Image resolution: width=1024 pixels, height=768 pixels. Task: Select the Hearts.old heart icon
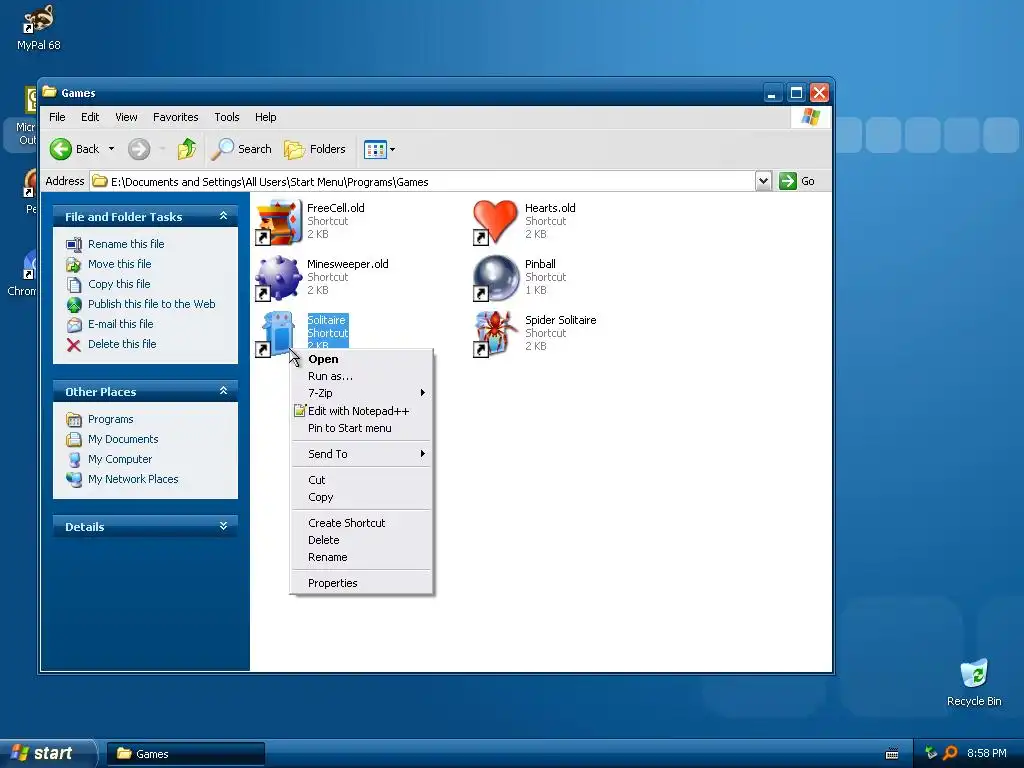tap(495, 222)
